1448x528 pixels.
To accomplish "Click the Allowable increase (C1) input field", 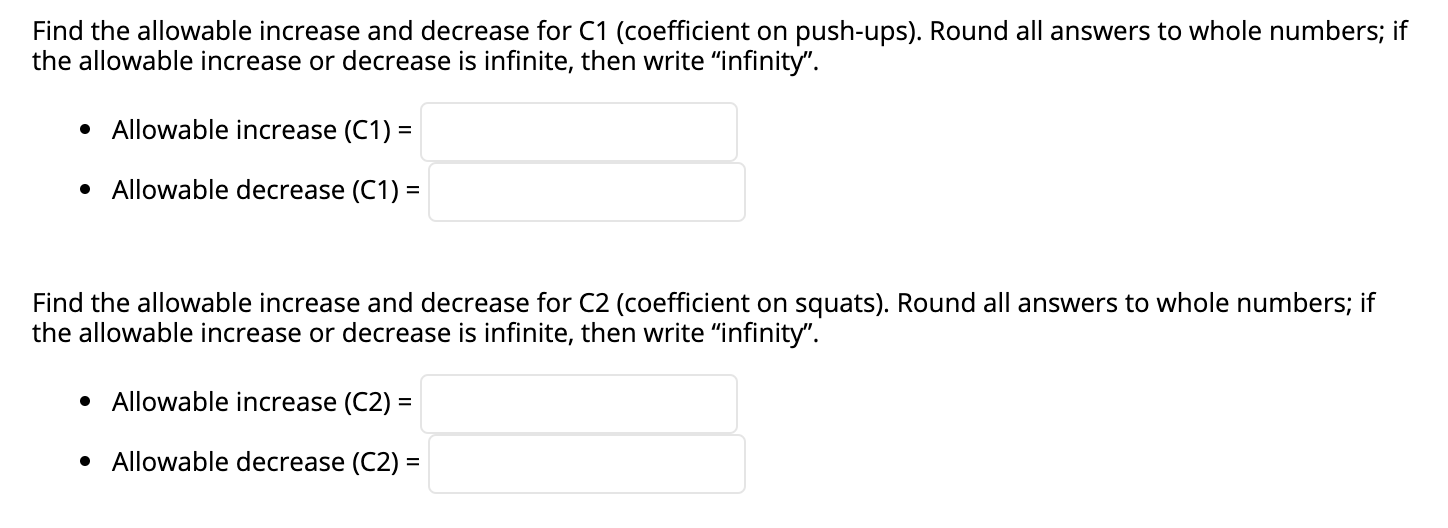I will [578, 132].
